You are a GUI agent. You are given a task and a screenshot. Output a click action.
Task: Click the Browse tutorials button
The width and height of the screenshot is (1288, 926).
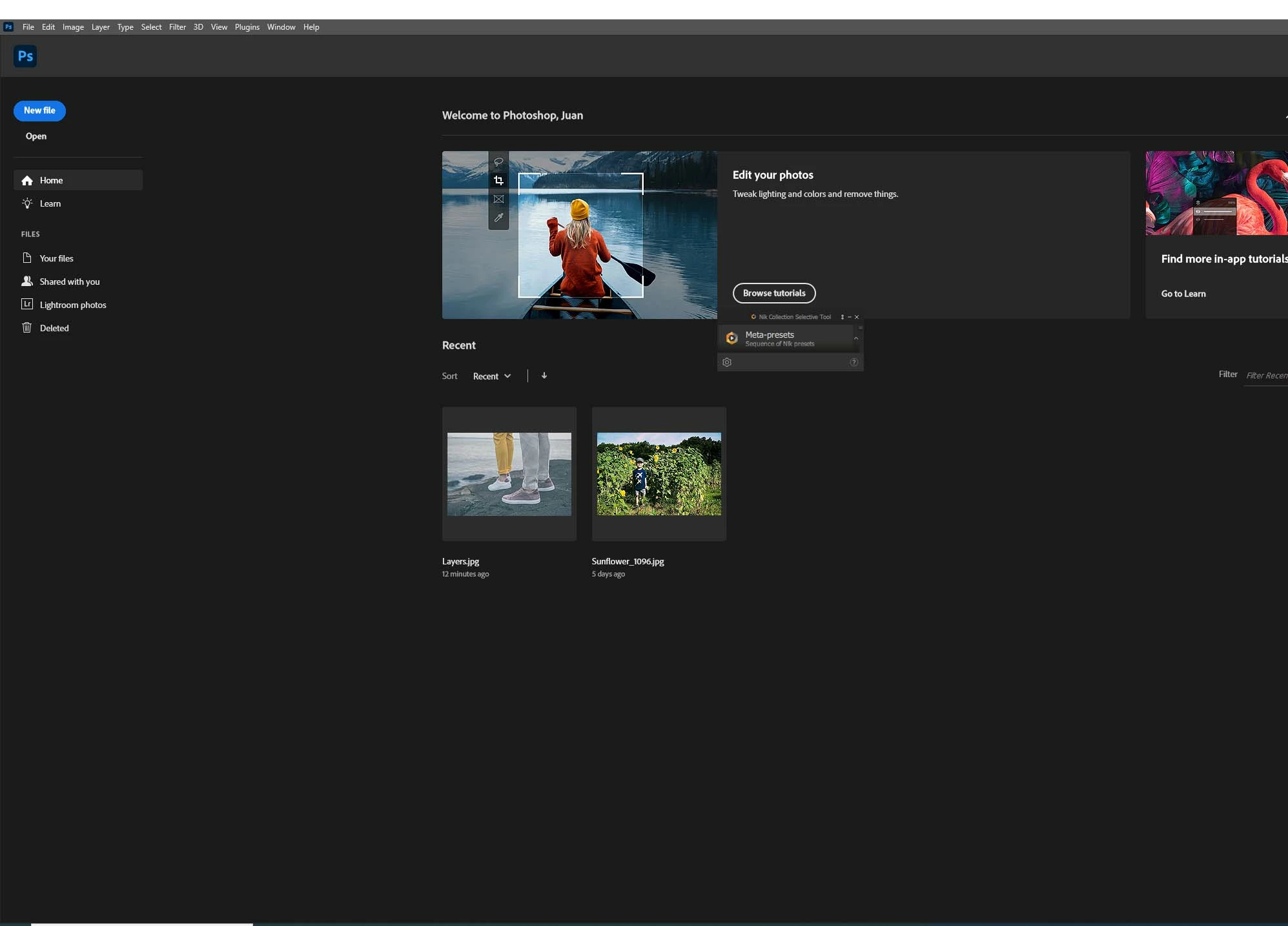773,293
